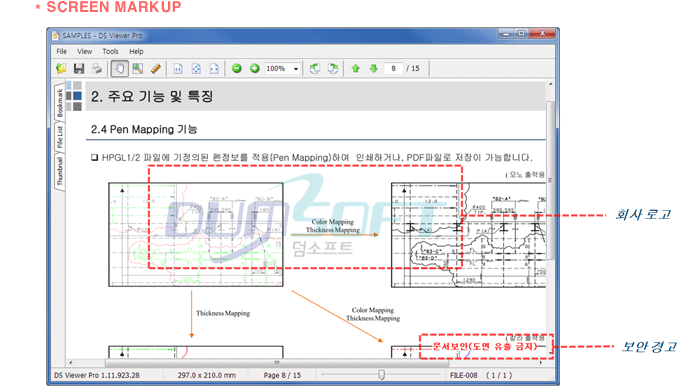This screenshot has width=680, height=388.
Task: Click the fit width icon
Action: [214, 68]
